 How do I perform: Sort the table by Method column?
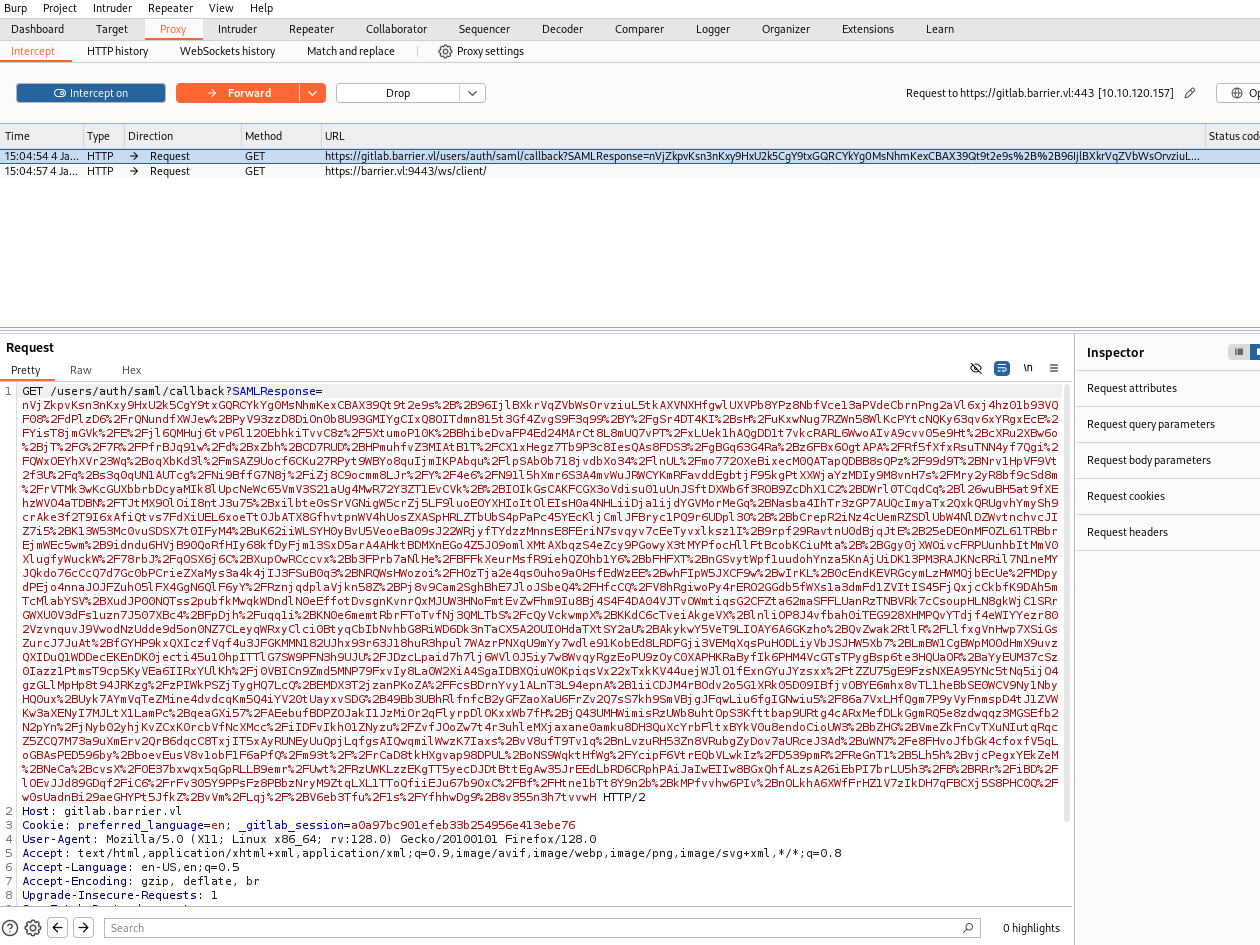point(280,136)
